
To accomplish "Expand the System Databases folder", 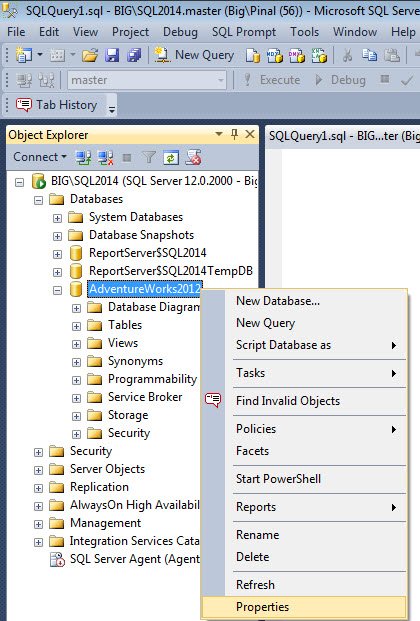I will pyautogui.click(x=57, y=218).
